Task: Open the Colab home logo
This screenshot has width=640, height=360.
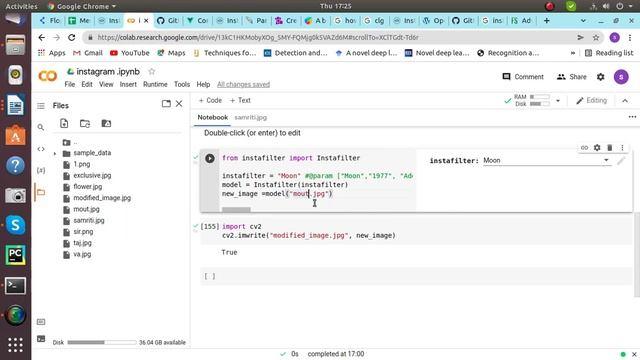Action: (48, 76)
